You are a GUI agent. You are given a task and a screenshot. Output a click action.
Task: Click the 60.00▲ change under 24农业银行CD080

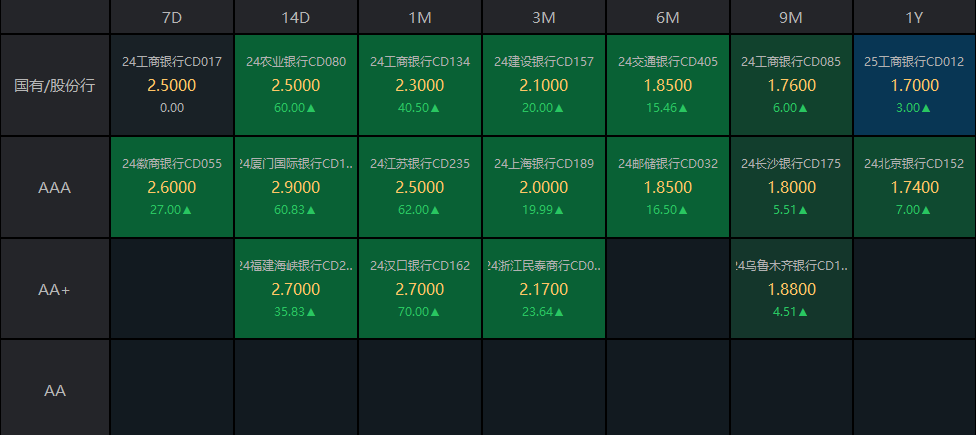[295, 108]
